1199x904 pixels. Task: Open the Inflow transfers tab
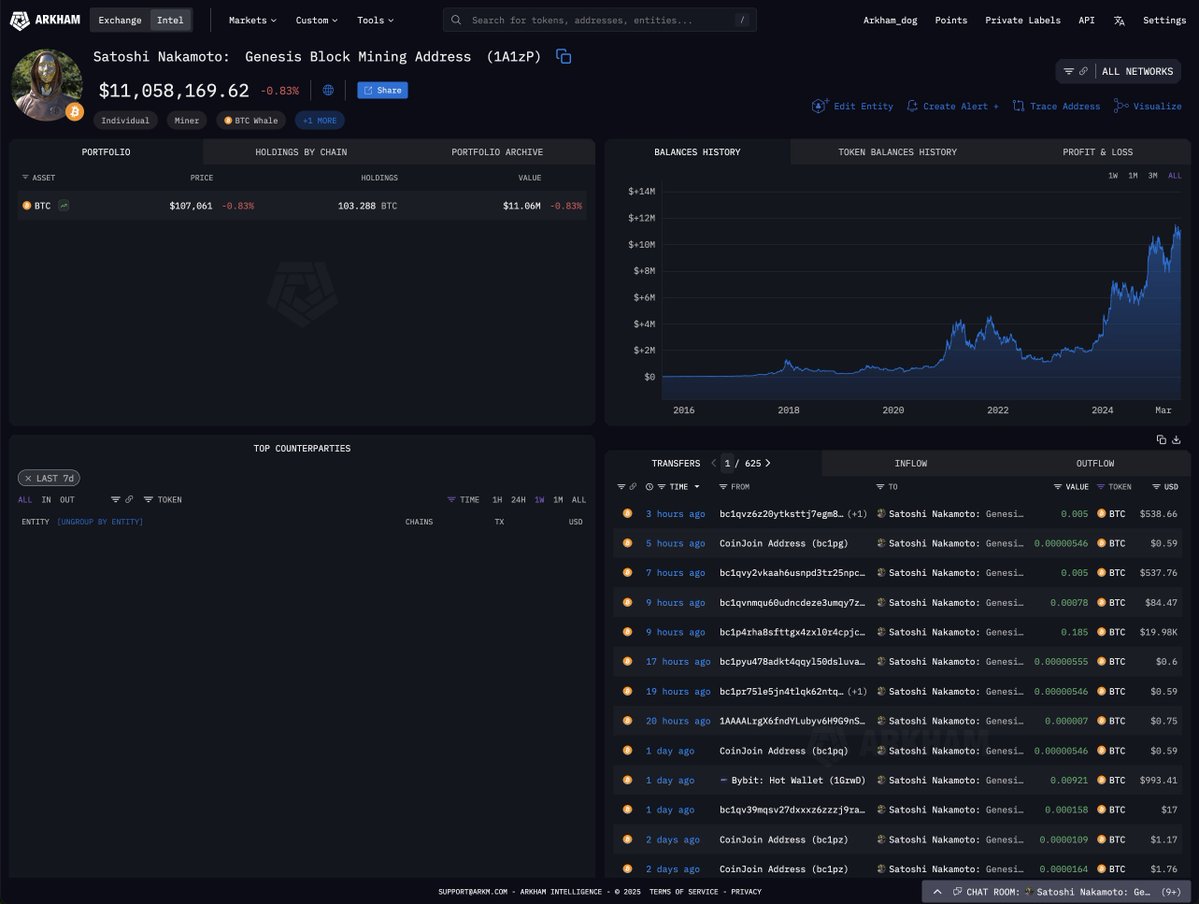[x=911, y=463]
